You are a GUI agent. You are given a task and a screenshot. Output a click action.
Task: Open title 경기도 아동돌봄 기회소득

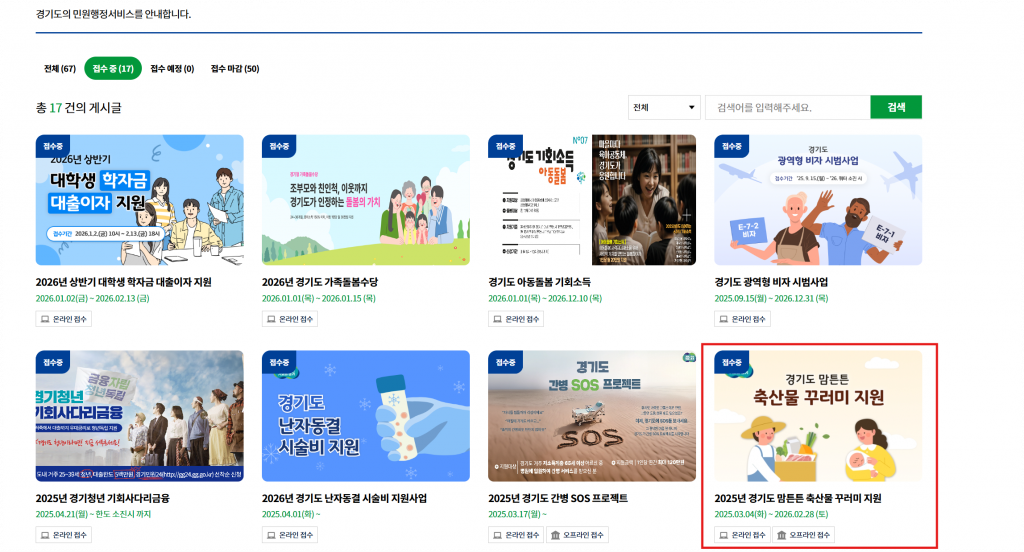pos(539,282)
